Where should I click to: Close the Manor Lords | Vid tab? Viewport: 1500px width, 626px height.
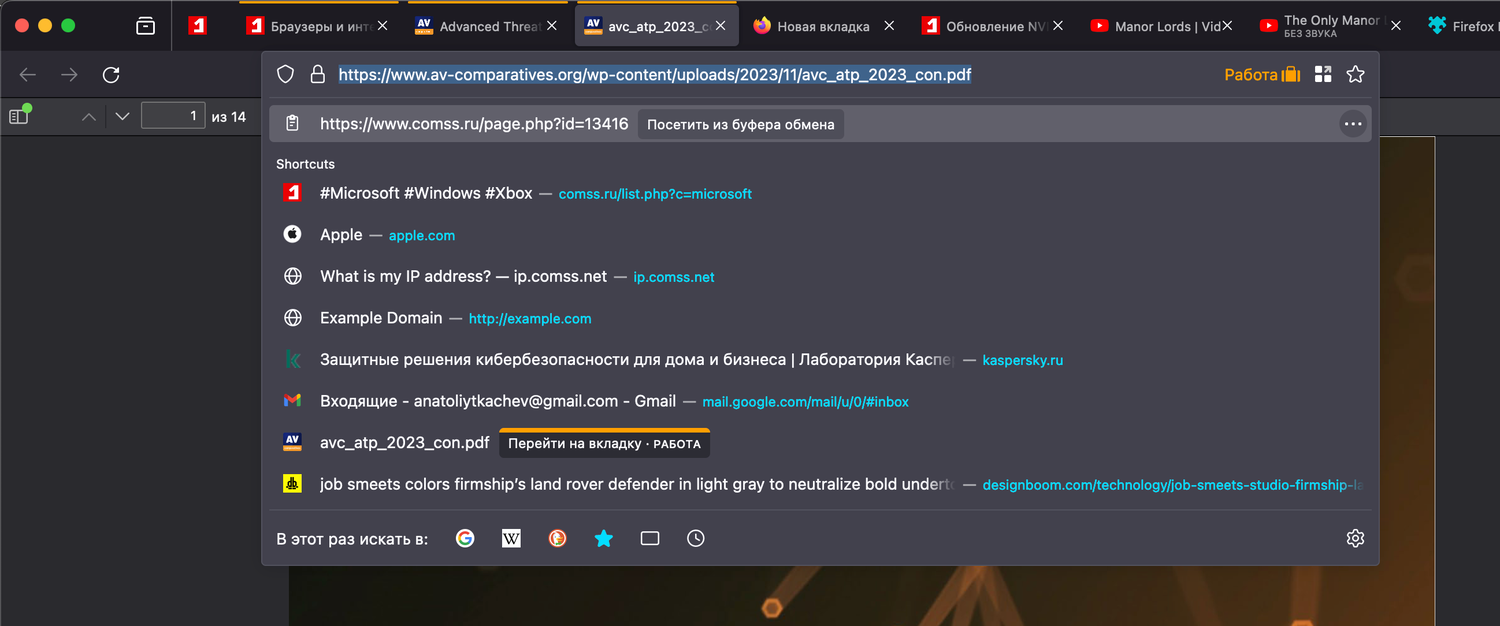1228,26
